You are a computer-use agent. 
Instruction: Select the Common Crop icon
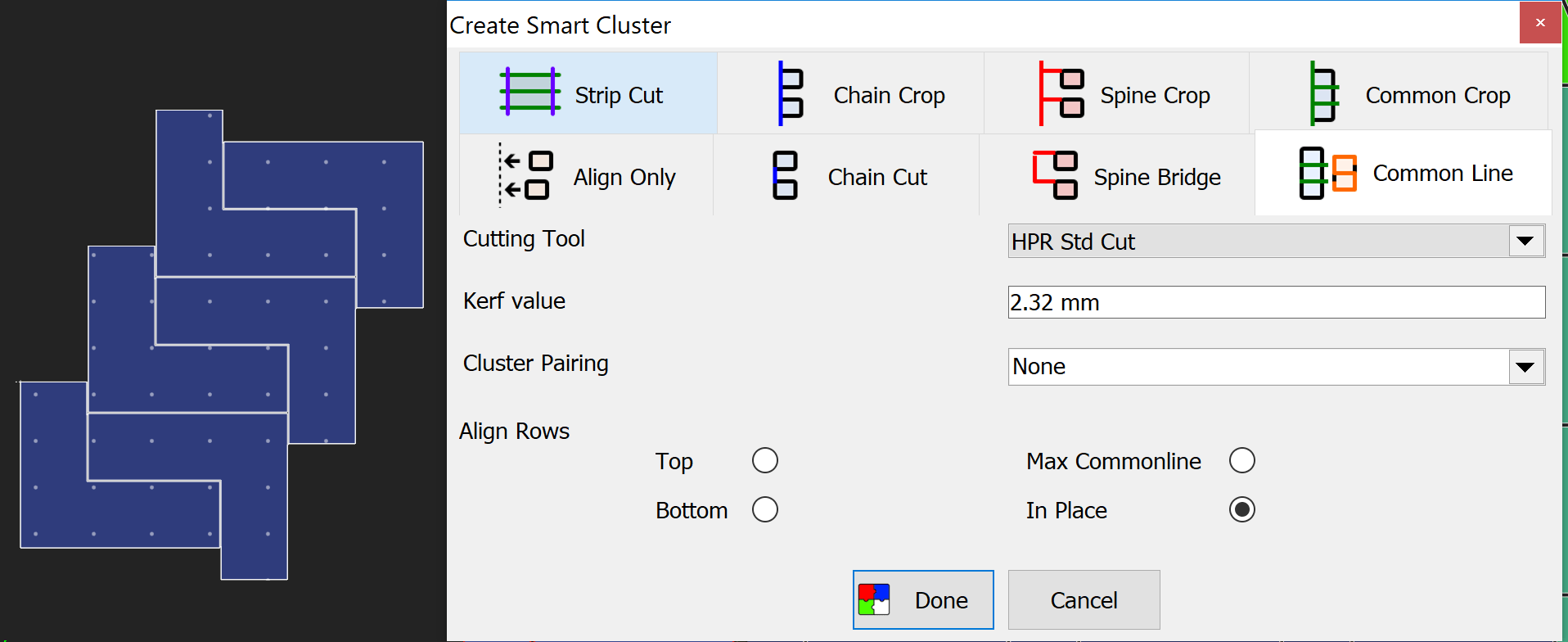point(1323,93)
